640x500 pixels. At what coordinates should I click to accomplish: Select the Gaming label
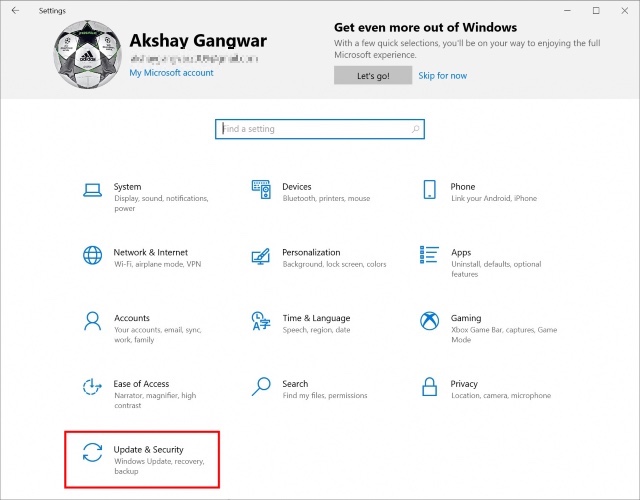click(x=466, y=318)
